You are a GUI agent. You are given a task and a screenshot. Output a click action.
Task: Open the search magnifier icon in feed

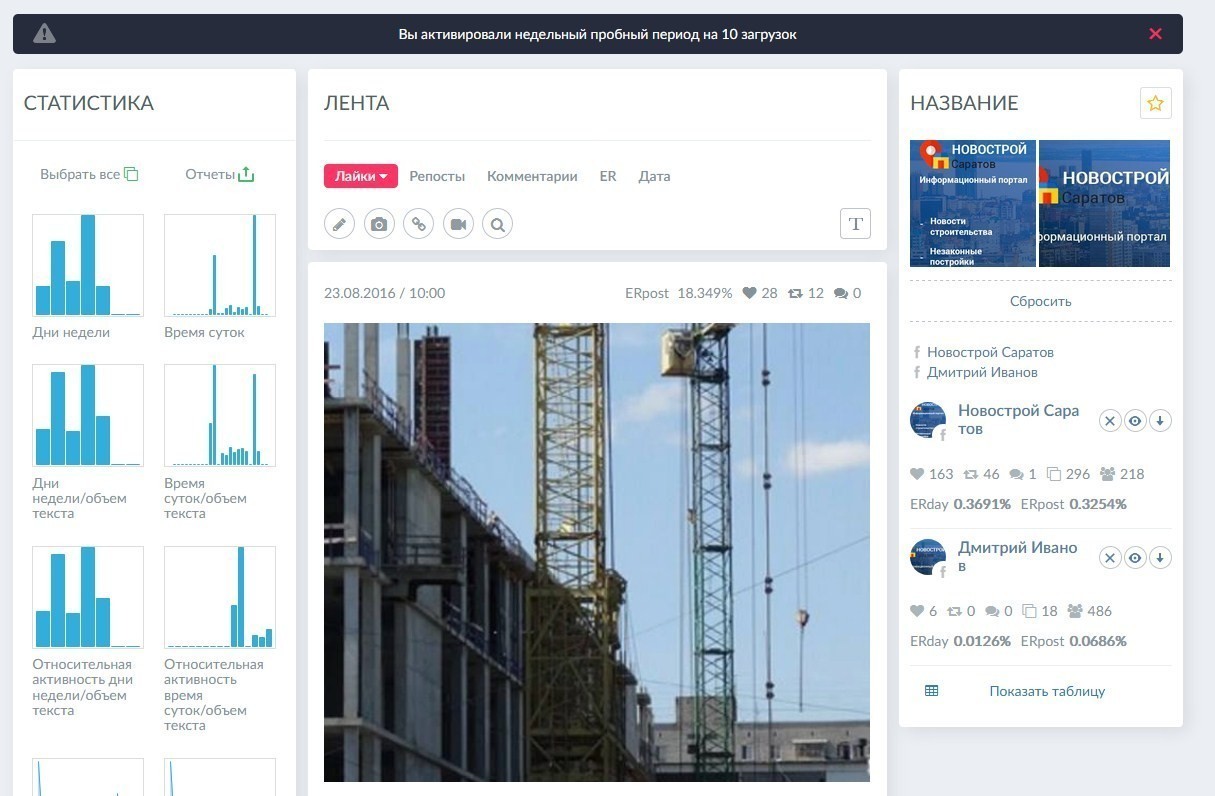(497, 224)
